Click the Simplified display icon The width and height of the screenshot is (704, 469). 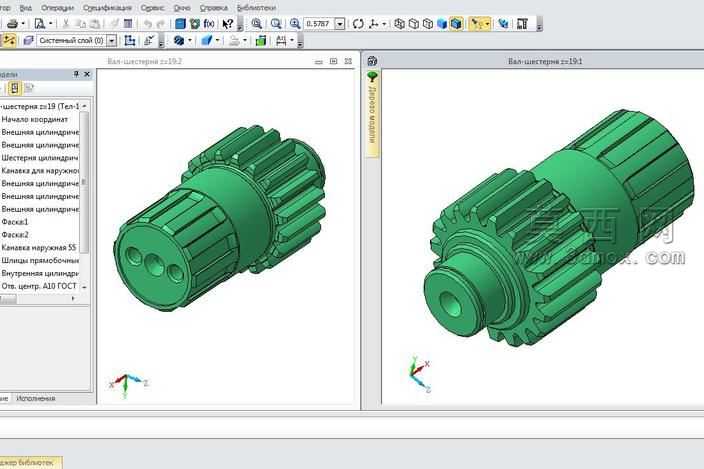pyautogui.click(x=522, y=24)
